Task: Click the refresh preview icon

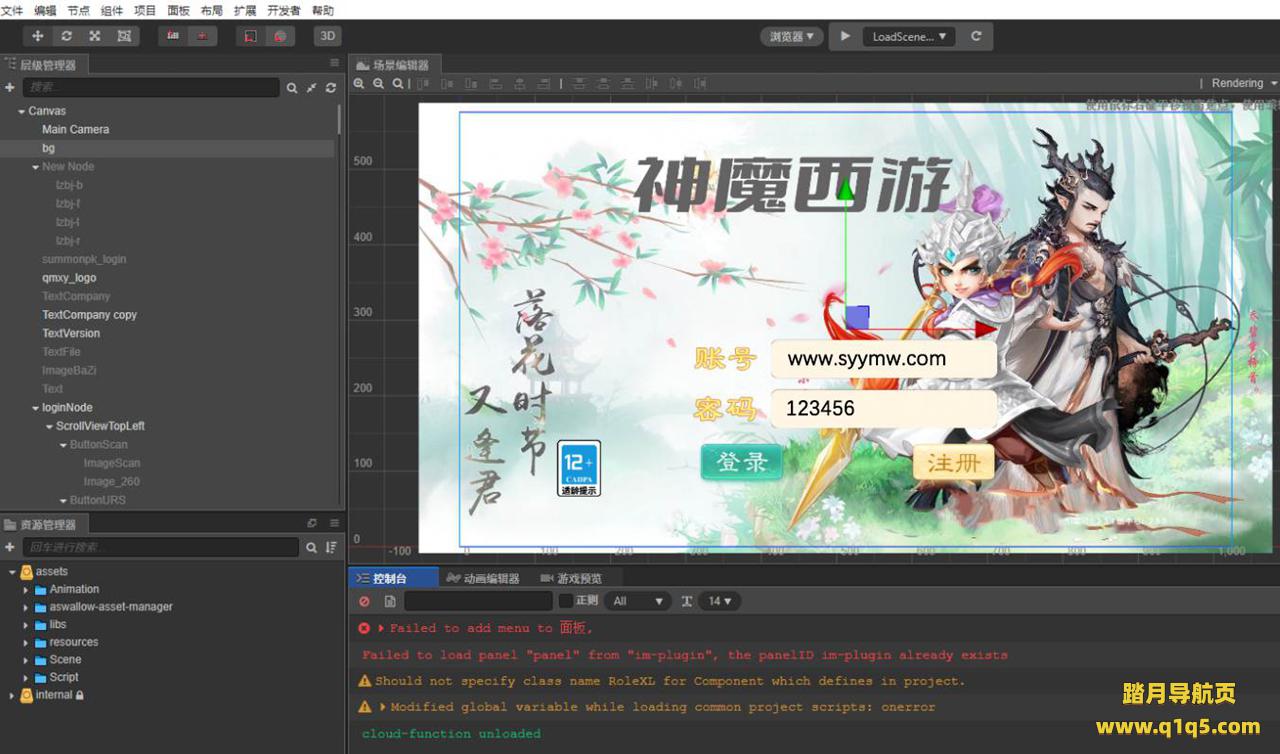Action: 976,36
